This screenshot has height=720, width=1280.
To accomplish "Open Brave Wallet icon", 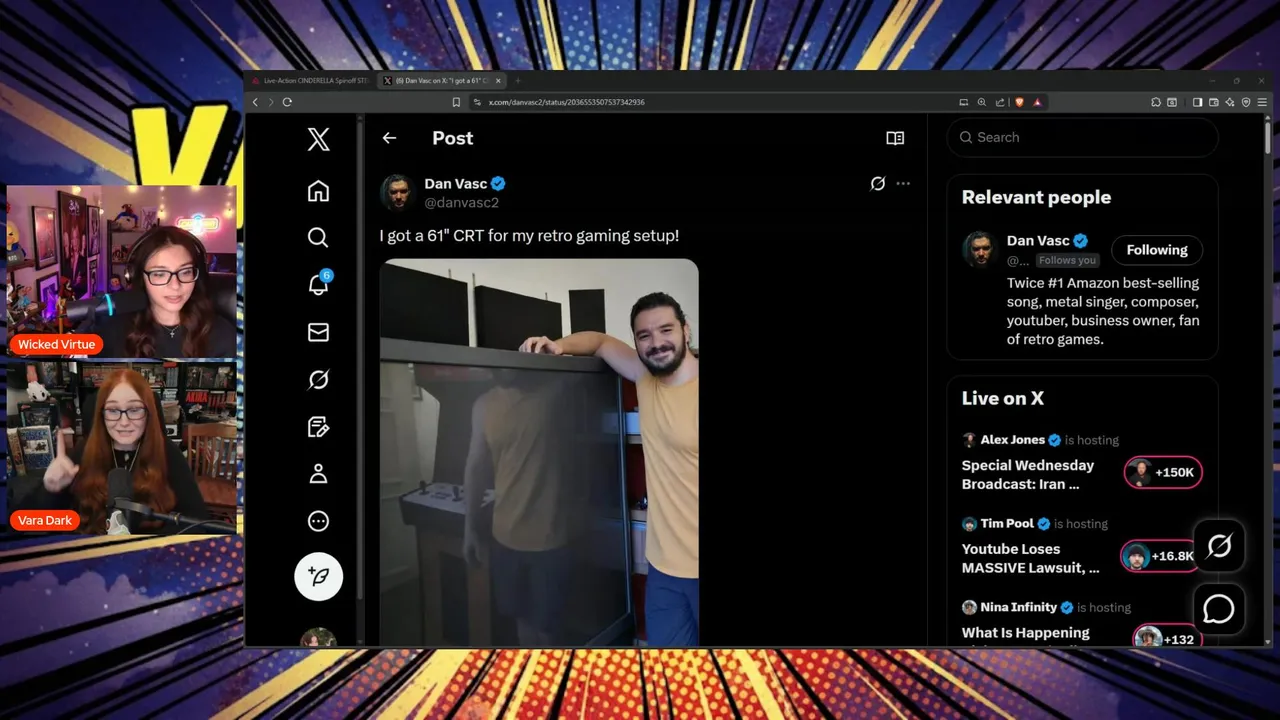I will coord(1214,102).
